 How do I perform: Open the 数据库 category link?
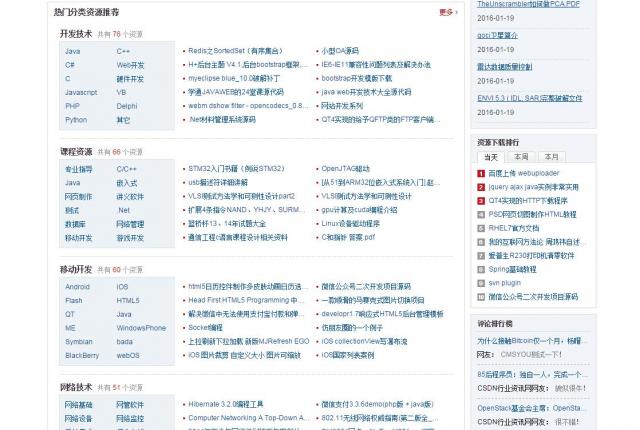75,224
